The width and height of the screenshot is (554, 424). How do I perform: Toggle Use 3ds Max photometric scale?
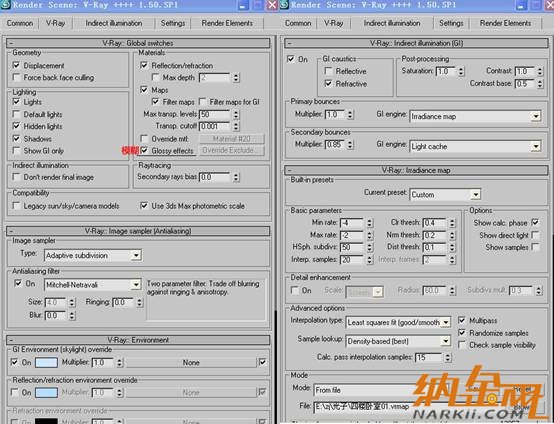pyautogui.click(x=144, y=206)
